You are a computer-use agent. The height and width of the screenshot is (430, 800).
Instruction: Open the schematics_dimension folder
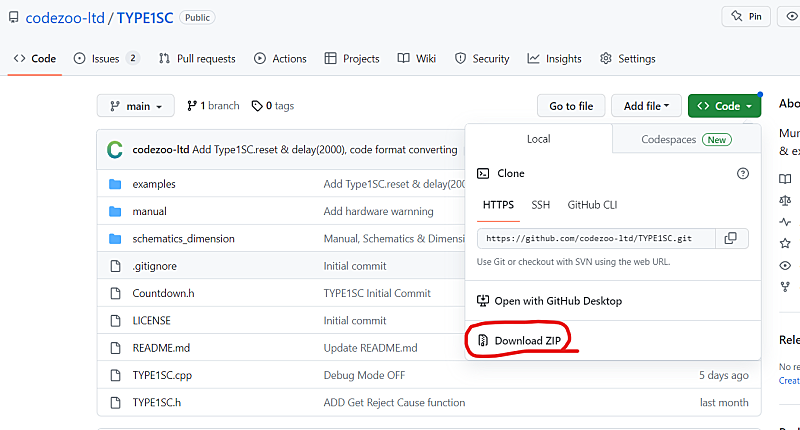click(x=184, y=239)
